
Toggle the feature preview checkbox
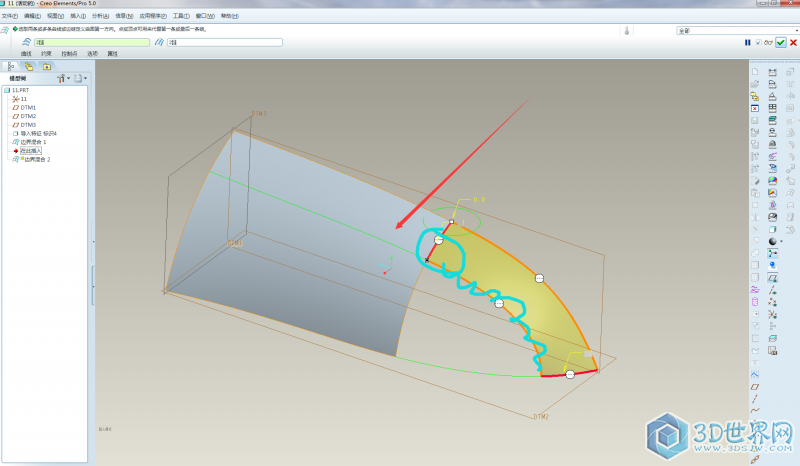[x=759, y=42]
